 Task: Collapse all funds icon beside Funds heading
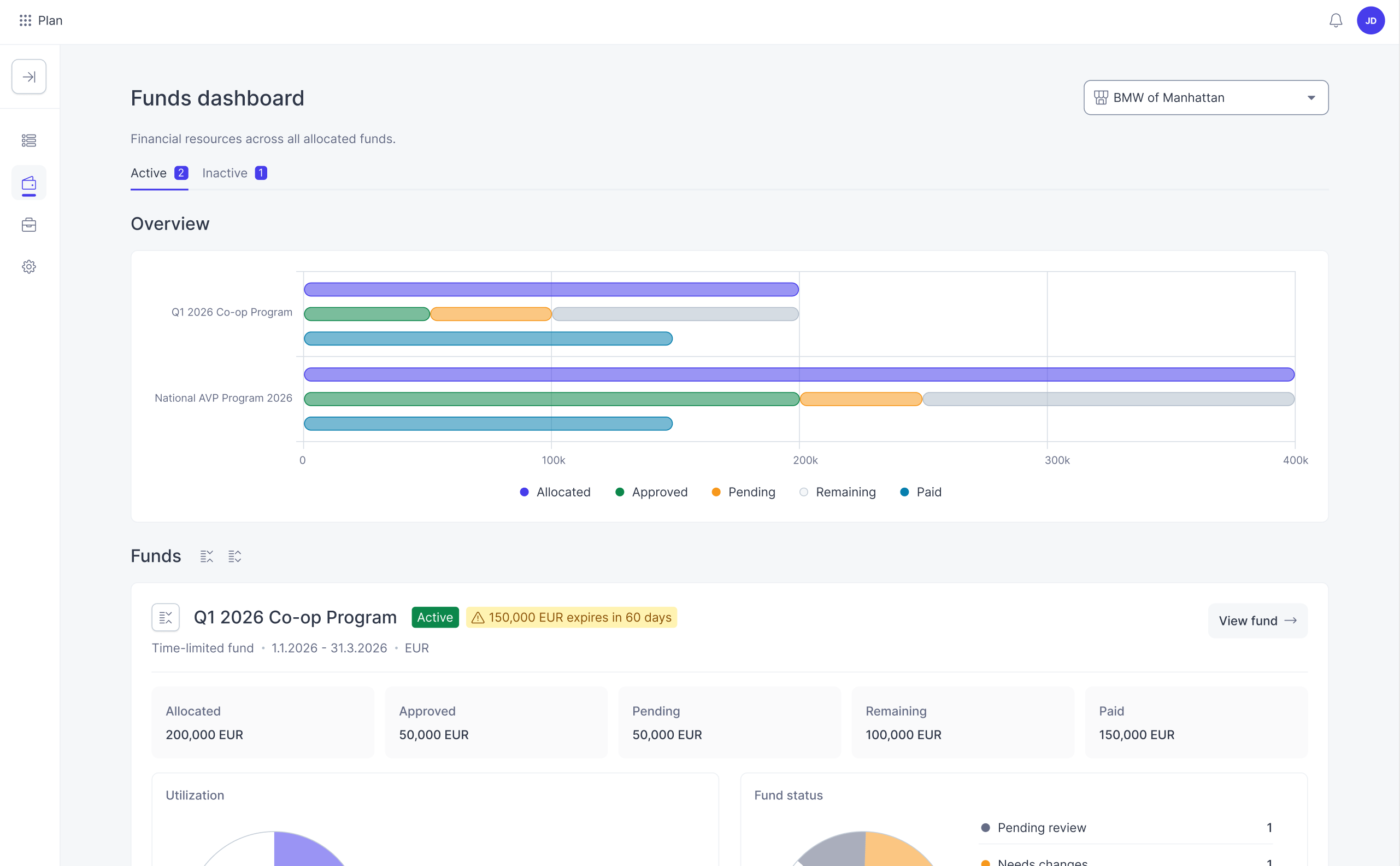[x=207, y=556]
